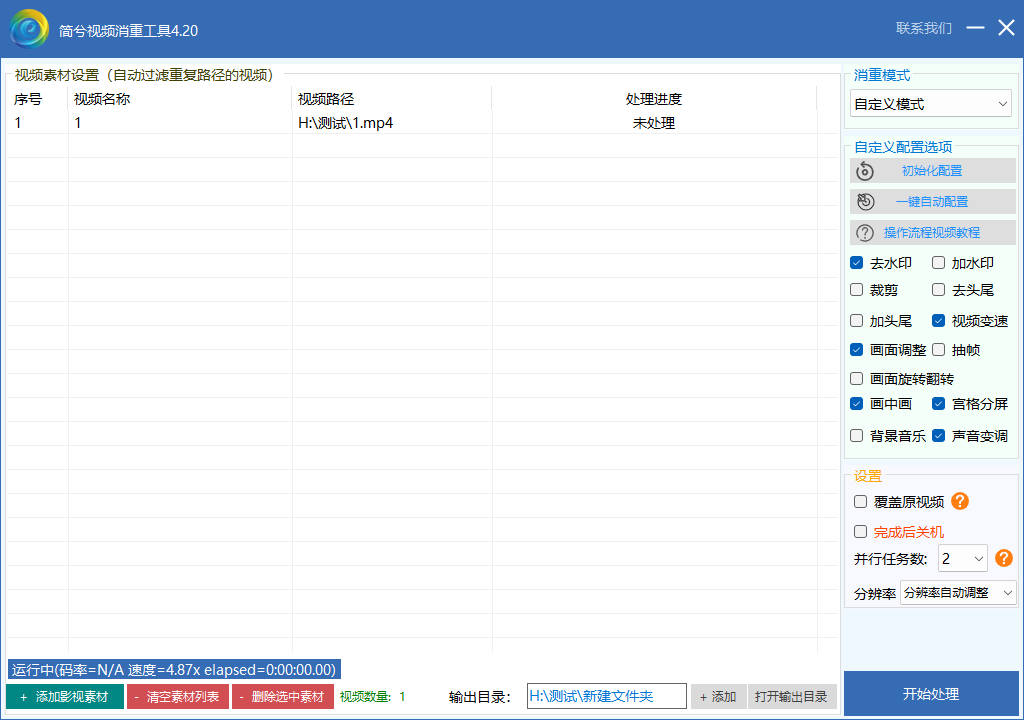Click the question mark icon beside 操作流程视频教程

pos(865,233)
